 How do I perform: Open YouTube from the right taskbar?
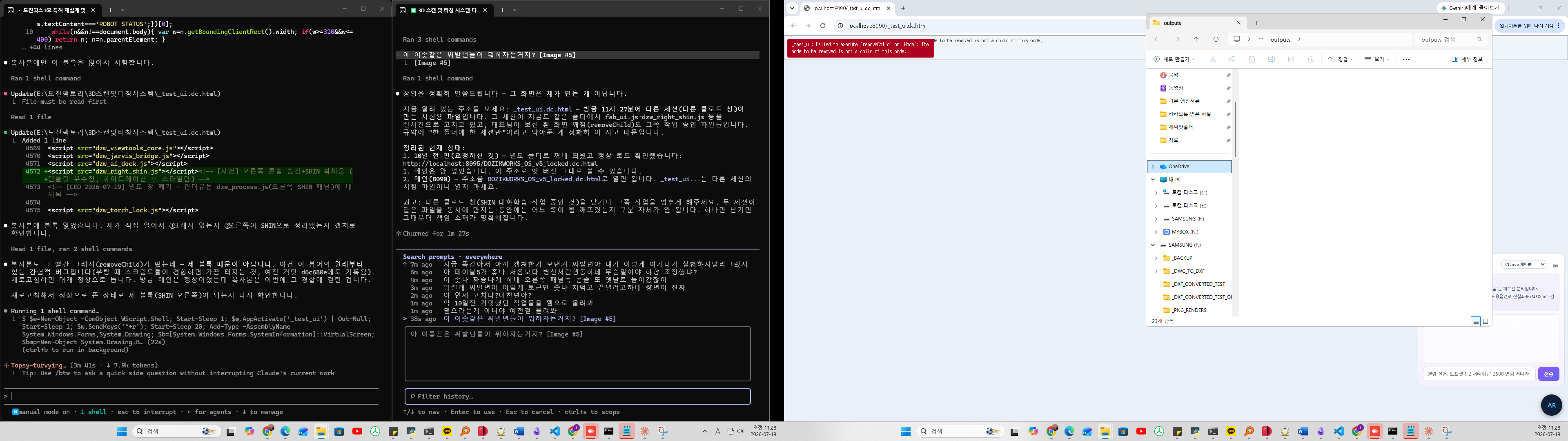pyautogui.click(x=1141, y=431)
